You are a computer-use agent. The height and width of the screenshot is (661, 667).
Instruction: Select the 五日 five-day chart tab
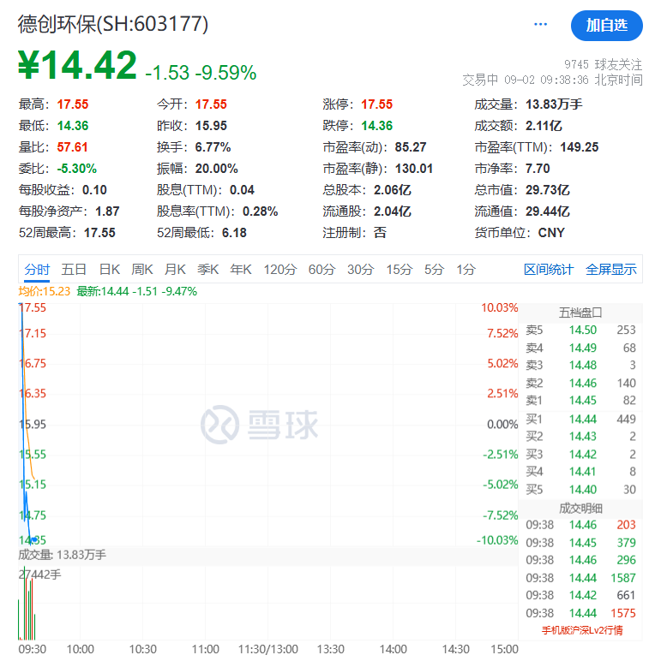click(x=74, y=269)
